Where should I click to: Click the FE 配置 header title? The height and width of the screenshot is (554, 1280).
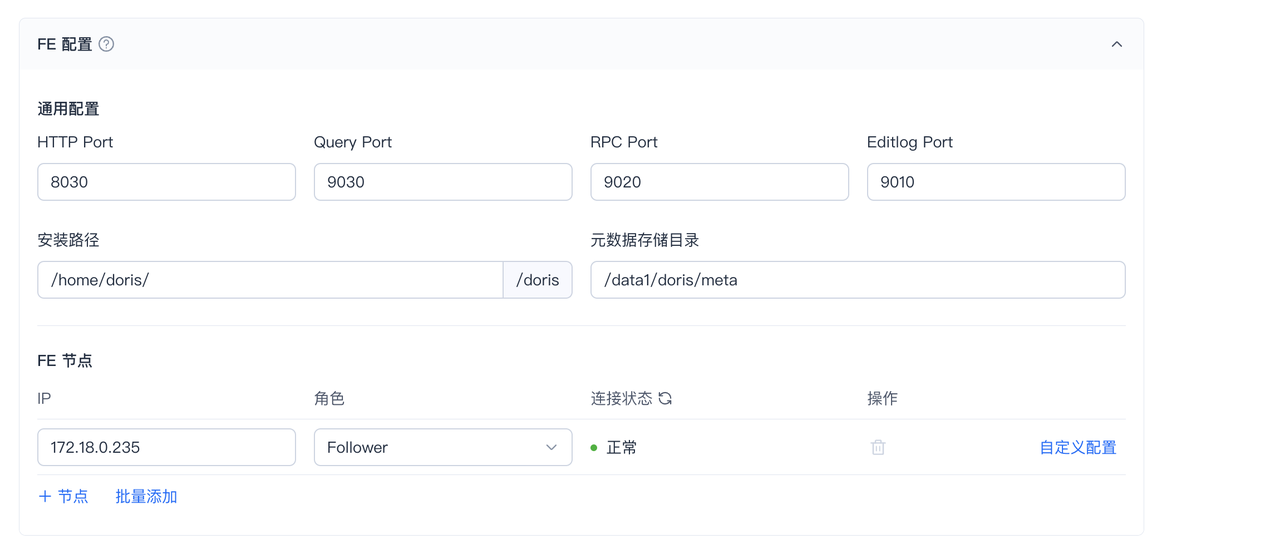[x=65, y=44]
